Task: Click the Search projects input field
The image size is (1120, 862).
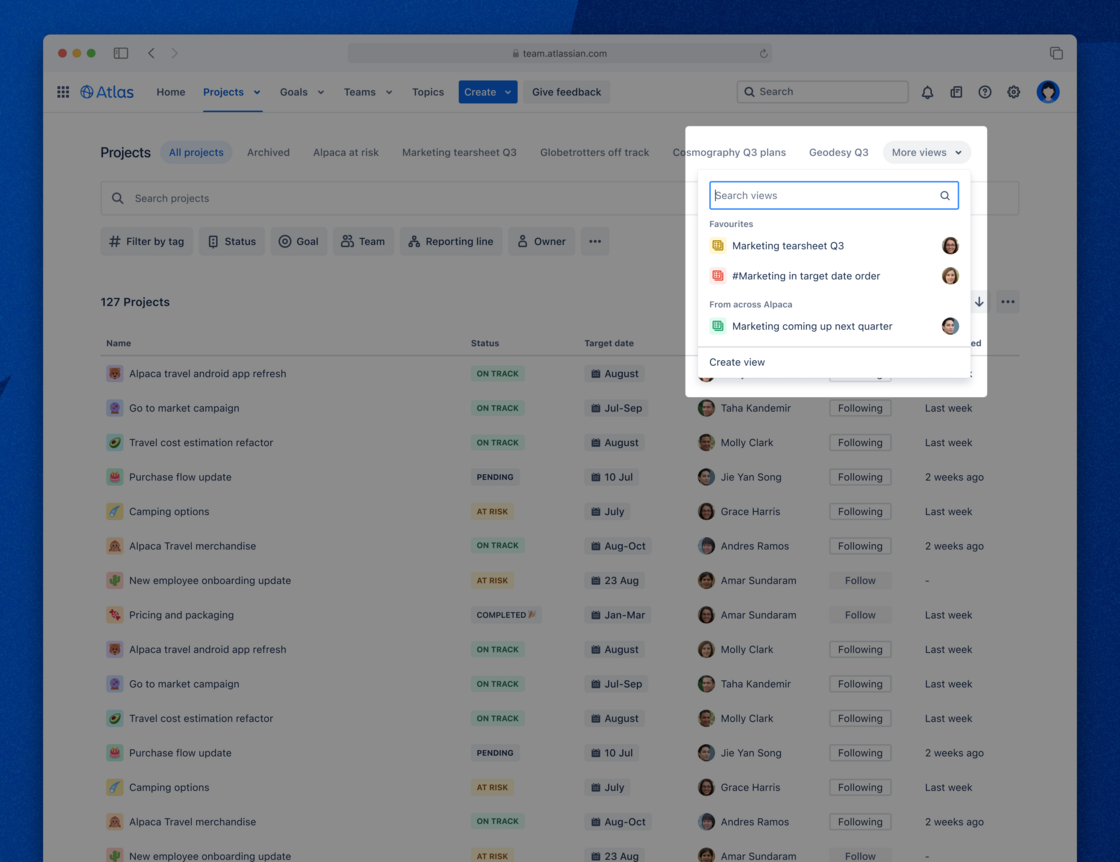Action: pos(300,198)
